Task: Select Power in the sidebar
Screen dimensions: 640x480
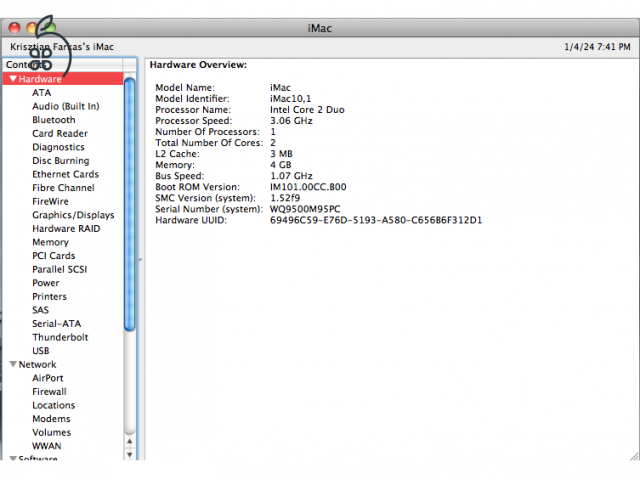Action: (46, 283)
